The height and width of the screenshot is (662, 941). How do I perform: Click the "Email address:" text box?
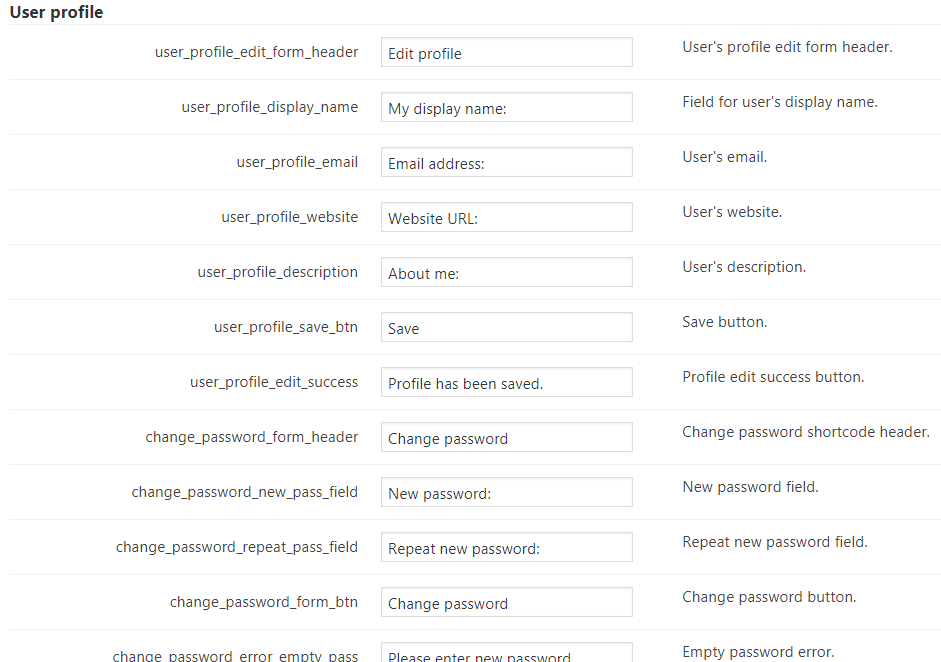(x=506, y=163)
